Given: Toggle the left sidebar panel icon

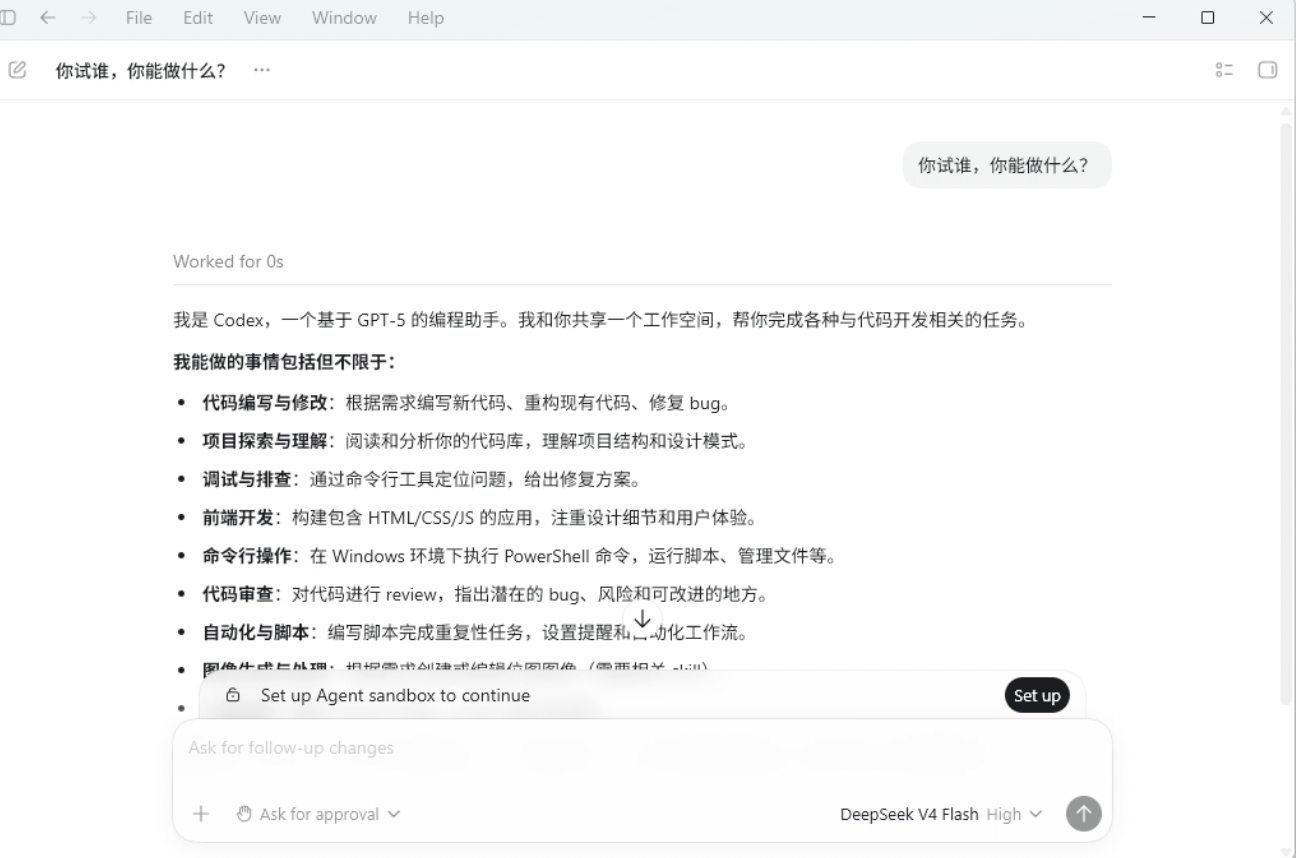Looking at the screenshot, I should coord(8,18).
